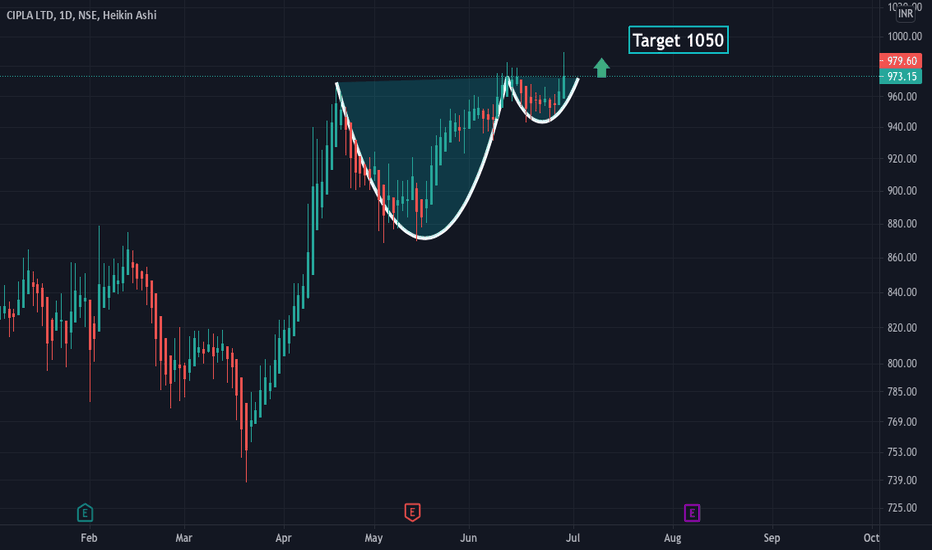Screen dimensions: 932x550
Task: Click the 725.00 price axis label
Action: pos(902,508)
